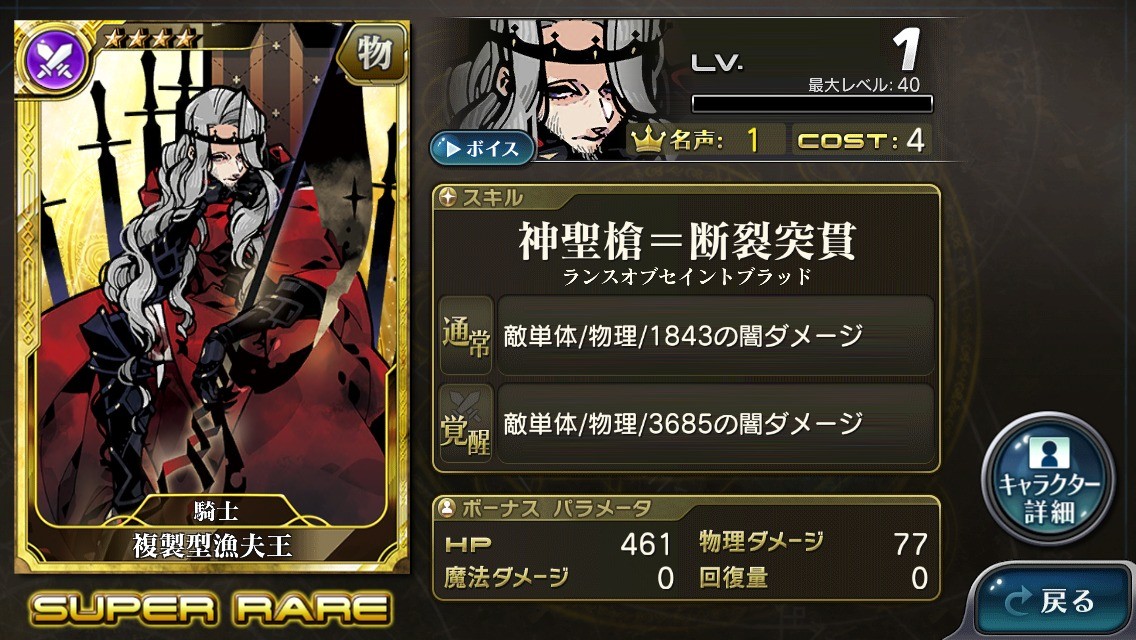
Task: Click the SUPER RARE rarity banner
Action: point(210,607)
